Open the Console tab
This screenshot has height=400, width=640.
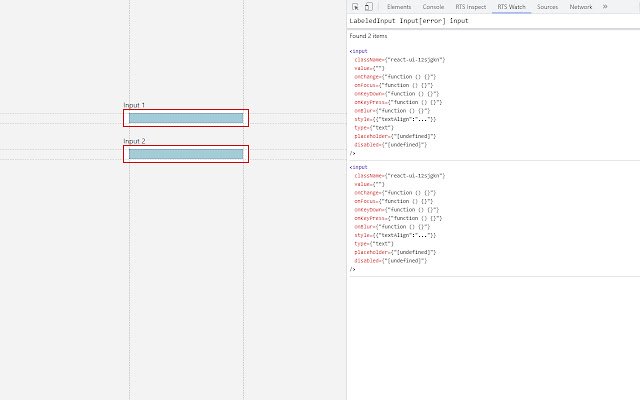coord(433,7)
